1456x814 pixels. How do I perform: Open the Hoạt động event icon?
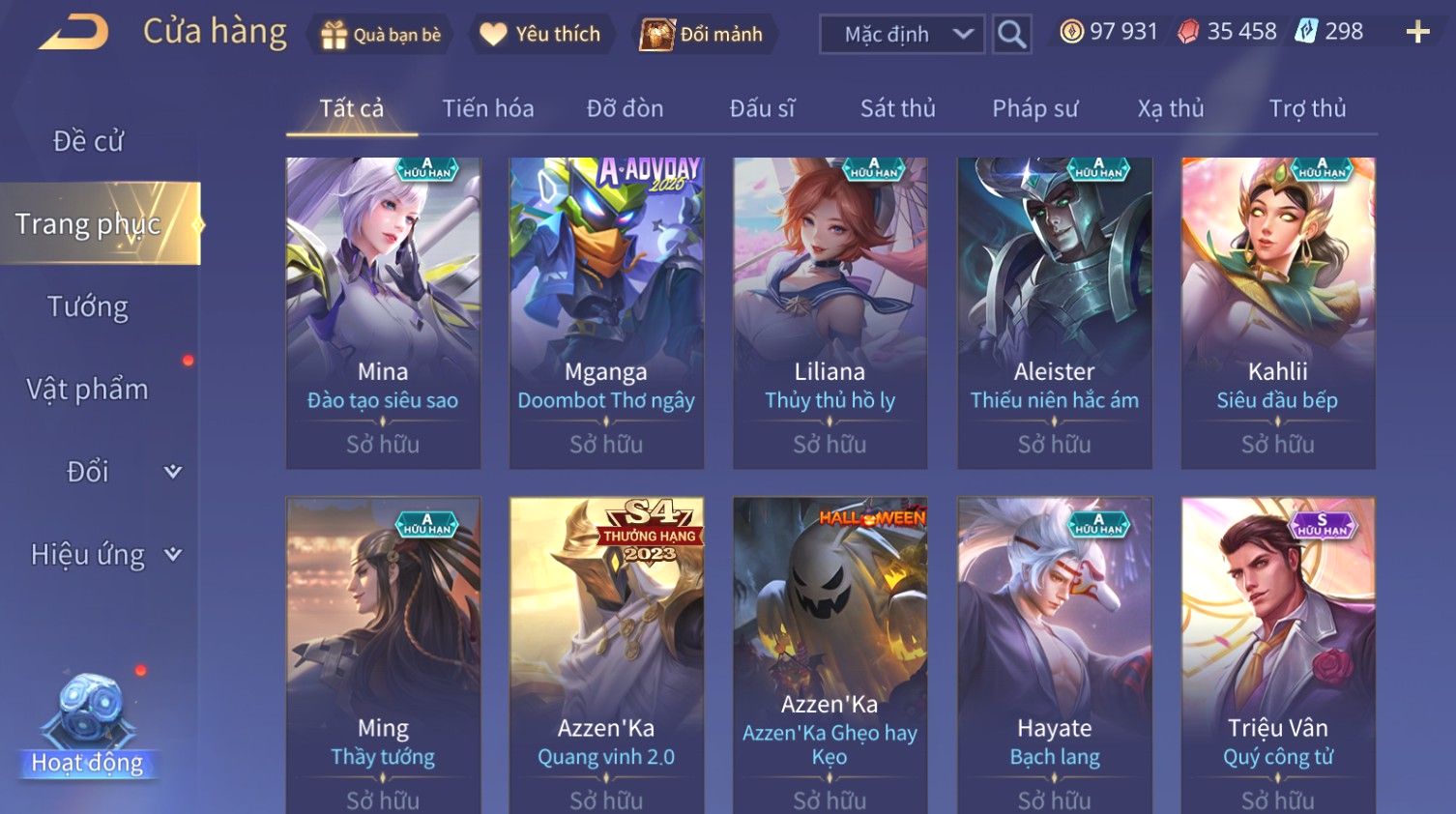[x=88, y=725]
